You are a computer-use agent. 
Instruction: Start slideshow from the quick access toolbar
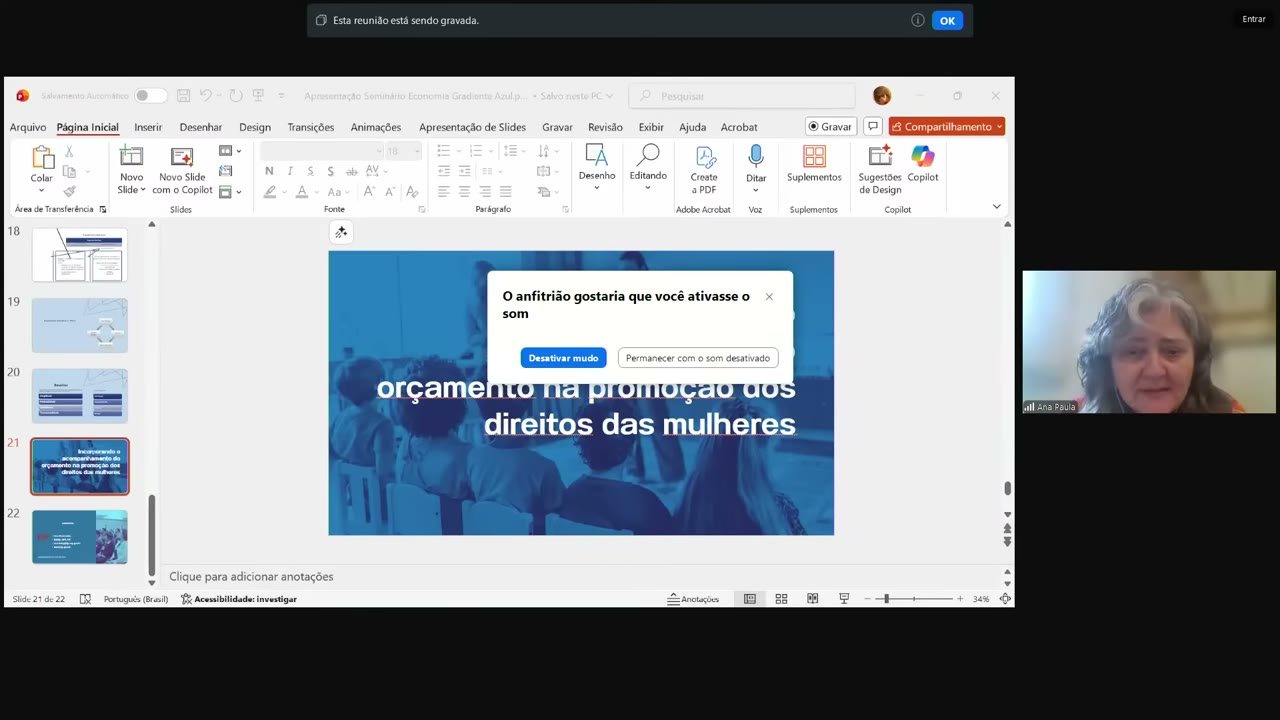point(258,96)
